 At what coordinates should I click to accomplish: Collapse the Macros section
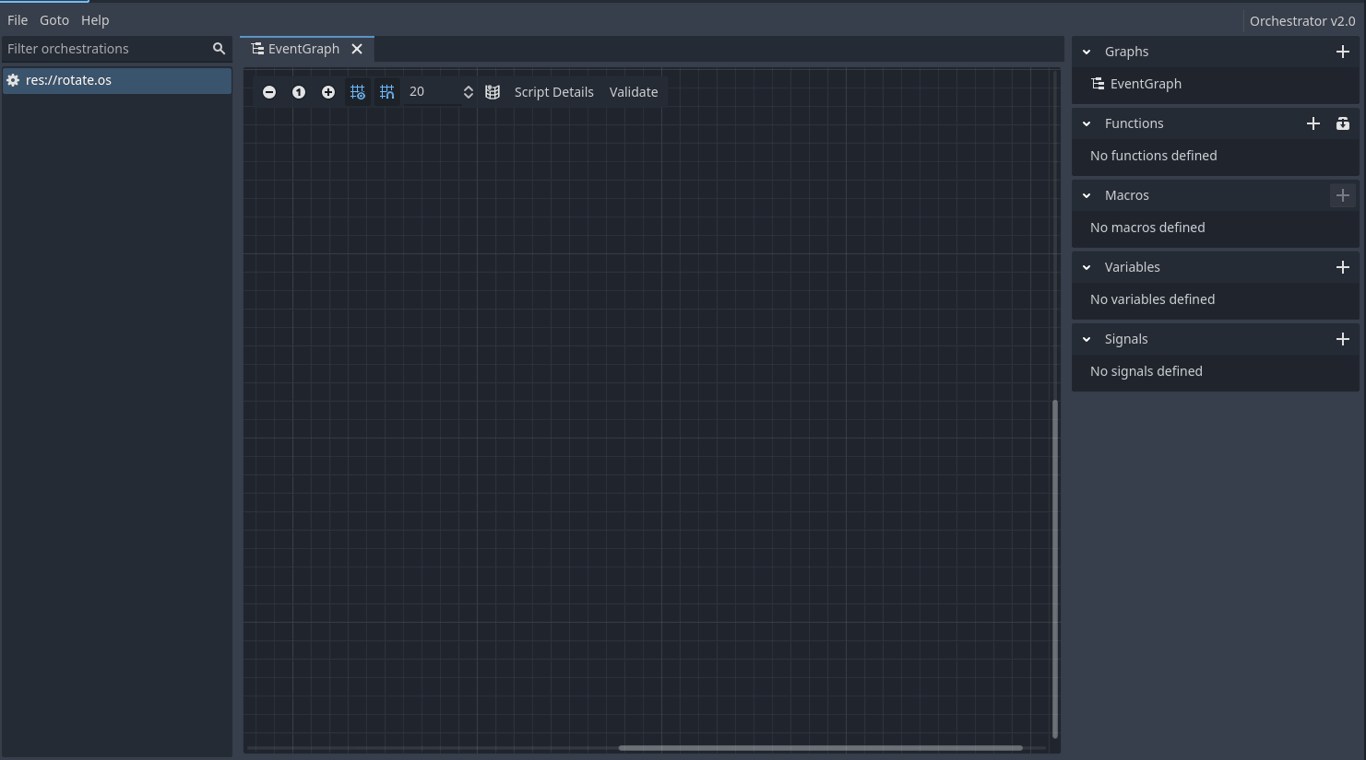pos(1087,196)
